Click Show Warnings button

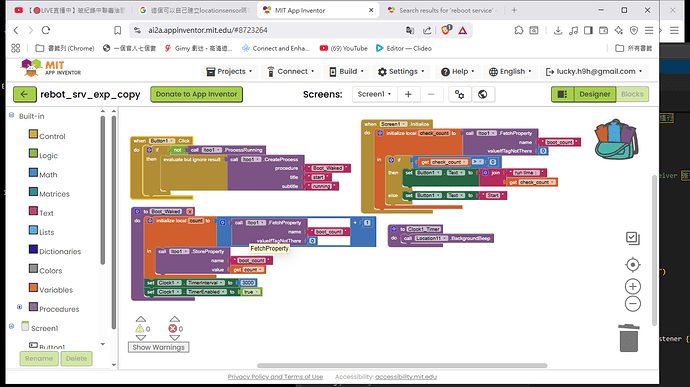pyautogui.click(x=158, y=347)
